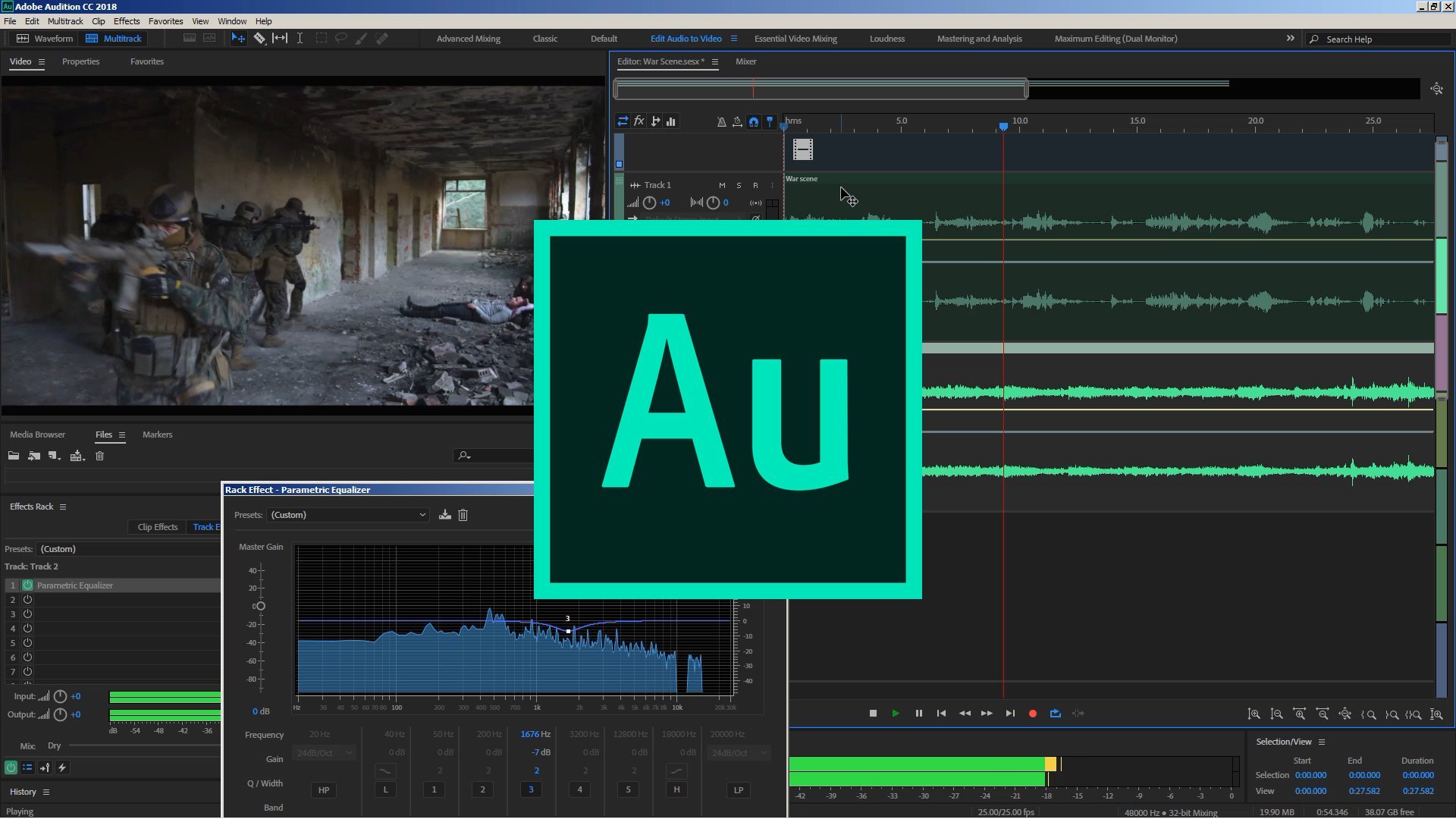Drag the Master Gain slider in the equalizer
Image resolution: width=1456 pixels, height=819 pixels.
click(260, 606)
